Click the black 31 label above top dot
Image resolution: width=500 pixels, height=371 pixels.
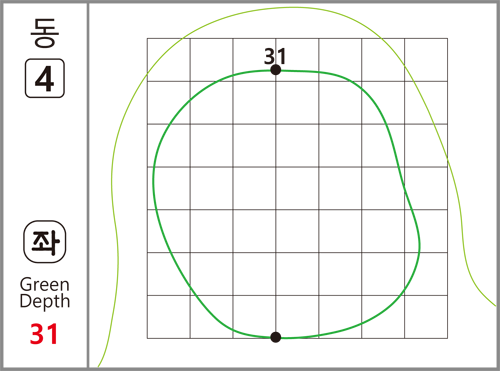coord(275,57)
